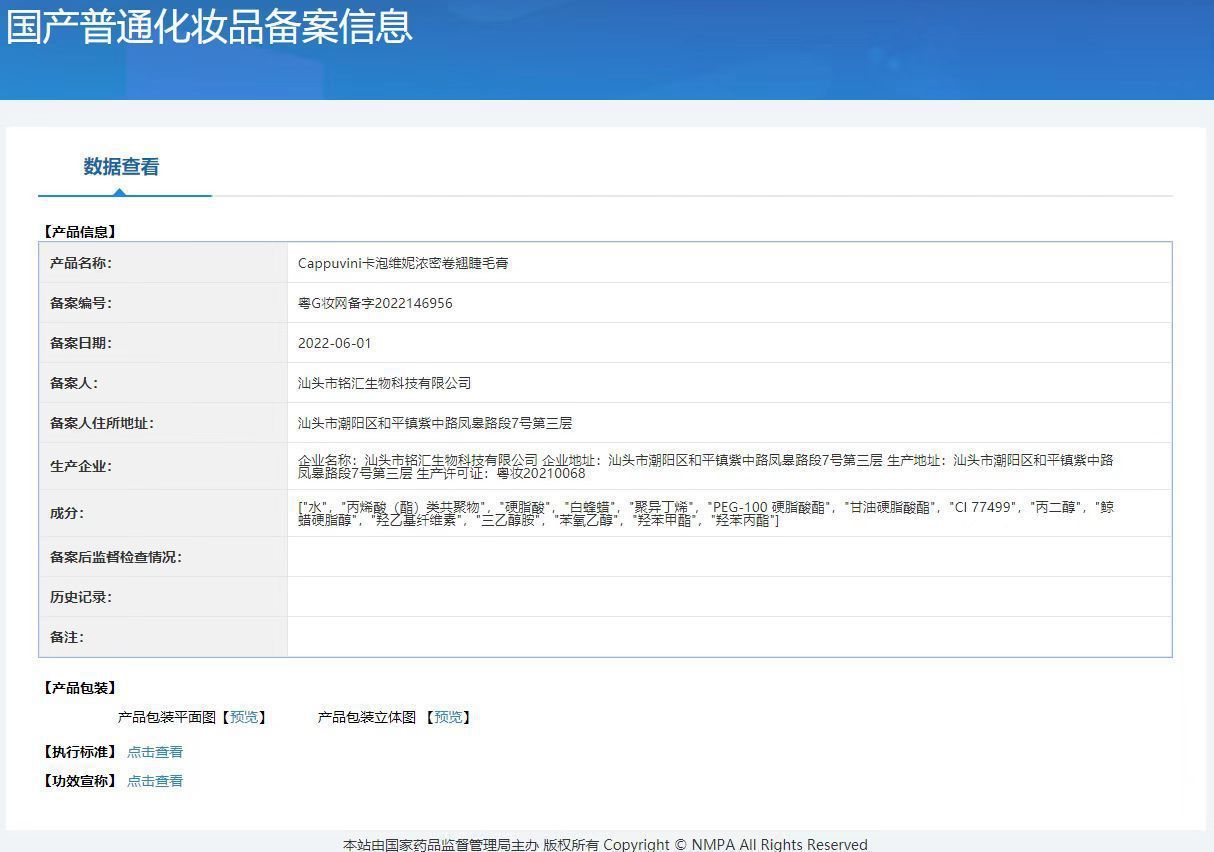Screen dimensions: 1214x852
Task: Click 点击查看 next to 功效宣称
Action: pos(155,781)
